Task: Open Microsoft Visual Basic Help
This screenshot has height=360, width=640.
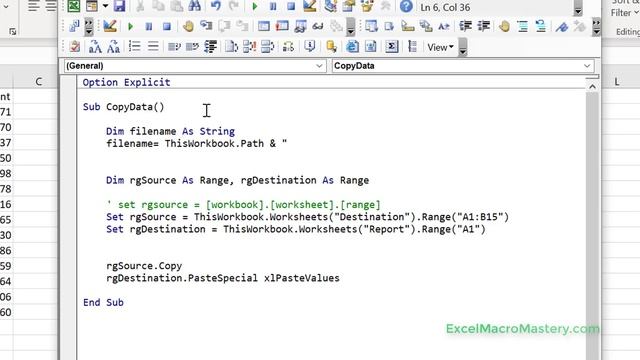Action: pyautogui.click(x=406, y=6)
